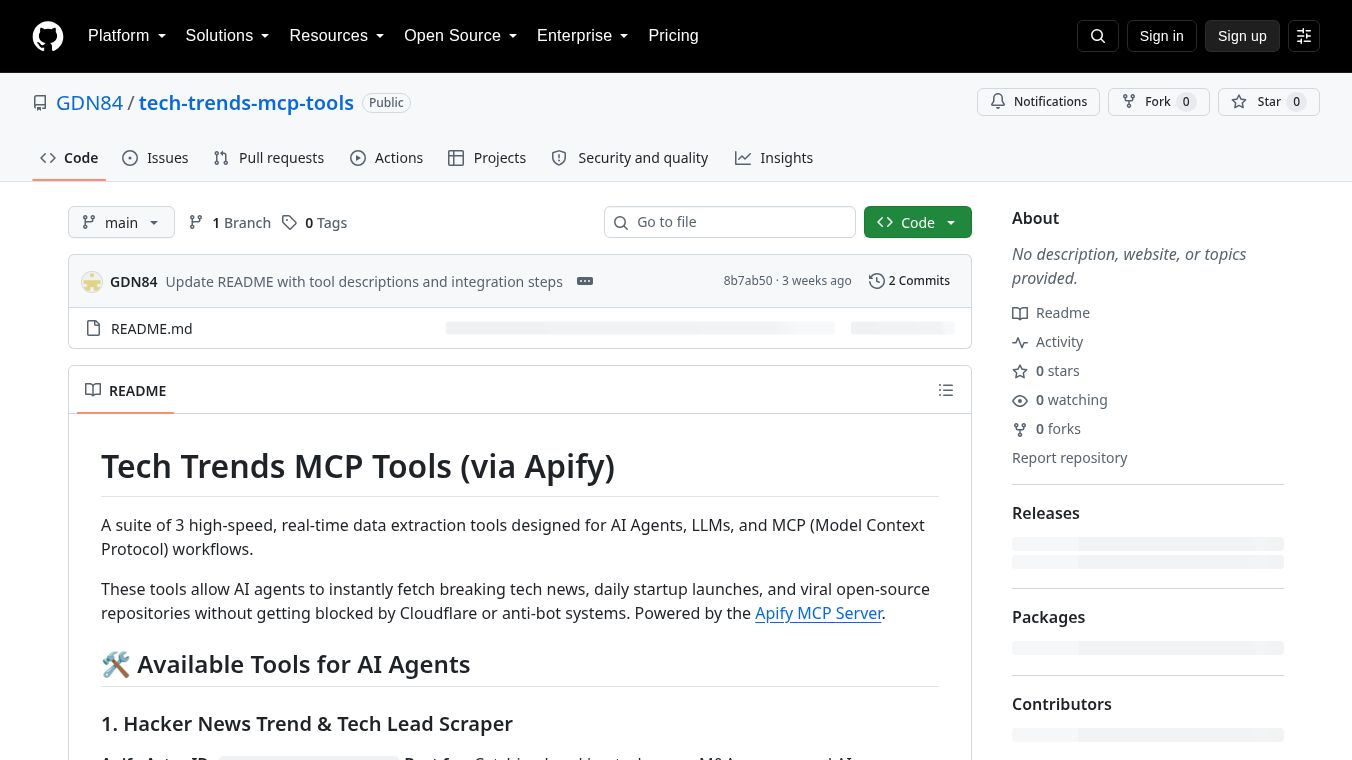
Task: Click the Hacker News Trend scraper heading
Action: [x=307, y=723]
